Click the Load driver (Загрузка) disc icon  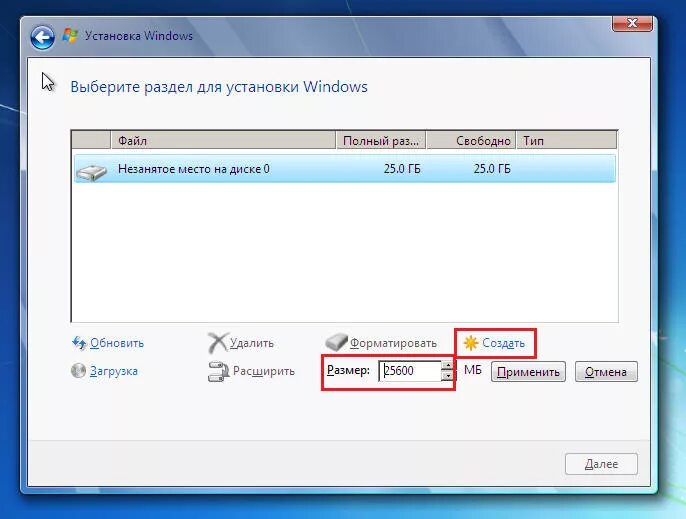[78, 371]
